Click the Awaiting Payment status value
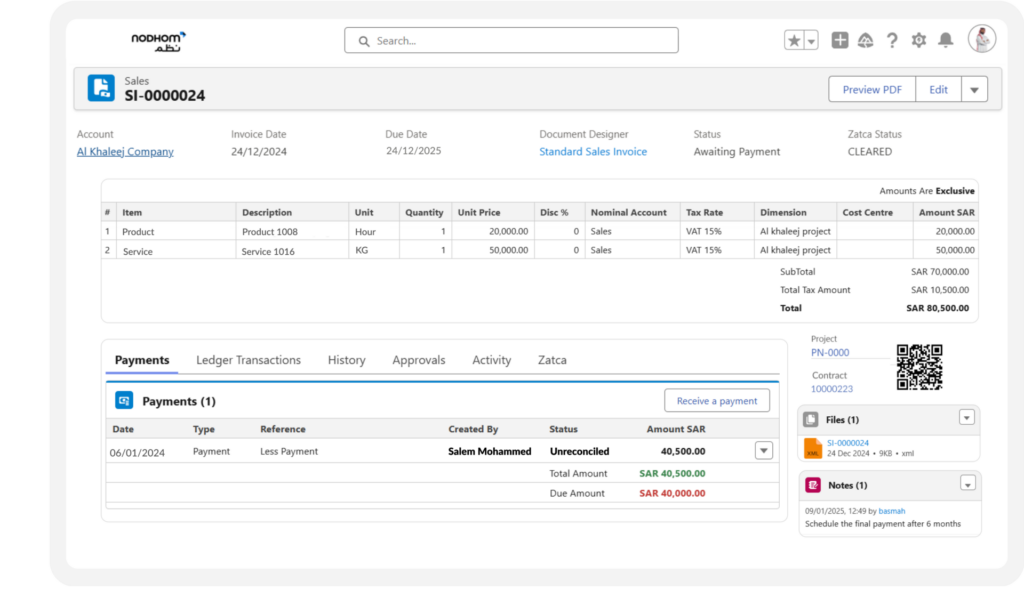Image resolution: width=1024 pixels, height=606 pixels. point(737,152)
